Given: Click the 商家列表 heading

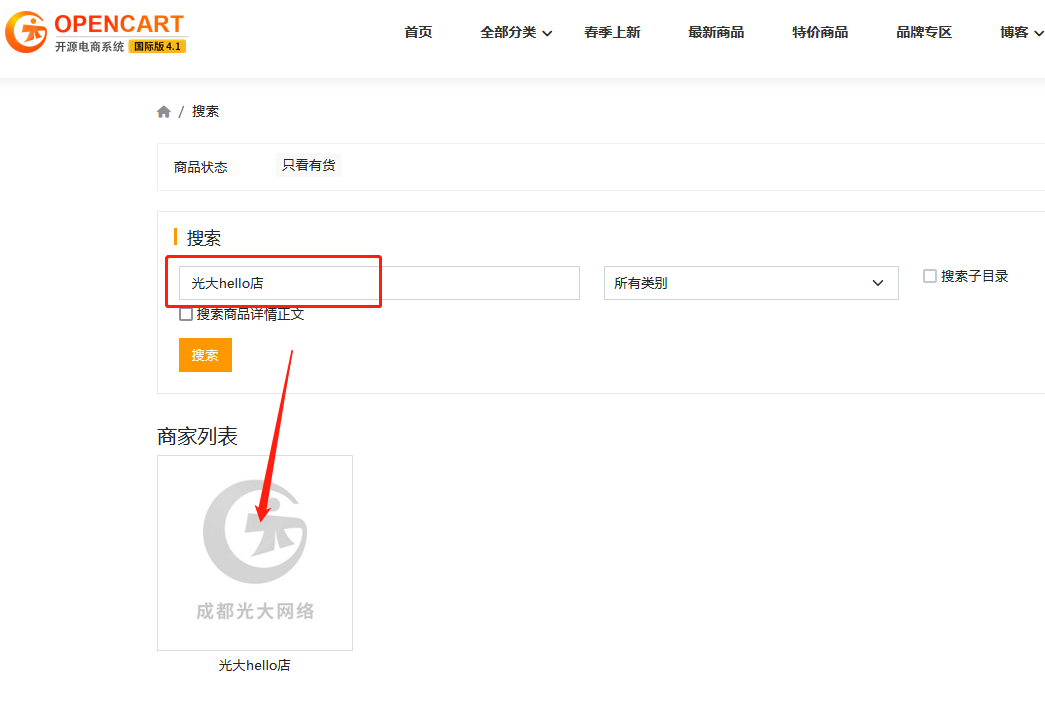Looking at the screenshot, I should point(197,436).
